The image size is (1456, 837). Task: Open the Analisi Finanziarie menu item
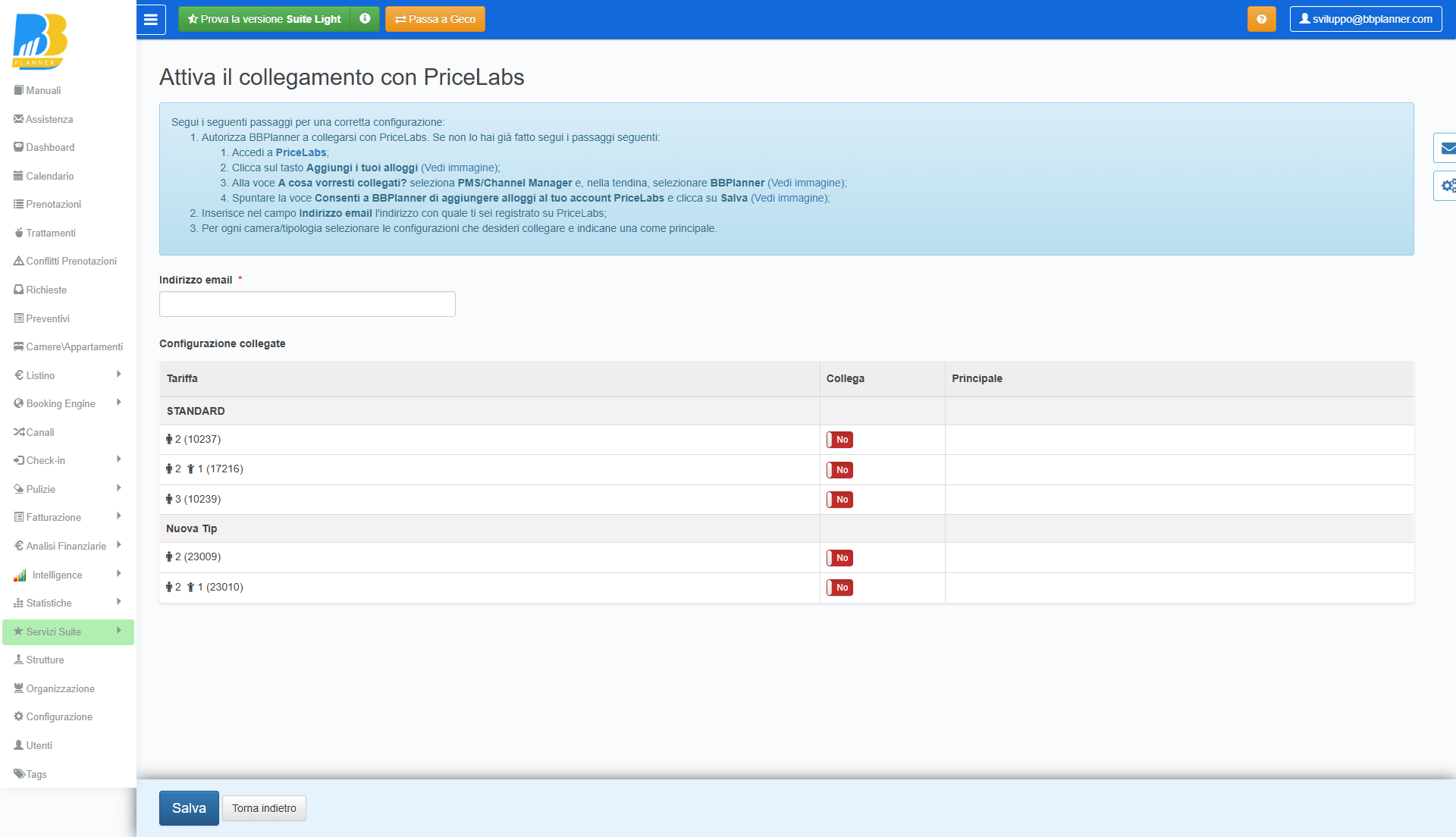tap(68, 546)
